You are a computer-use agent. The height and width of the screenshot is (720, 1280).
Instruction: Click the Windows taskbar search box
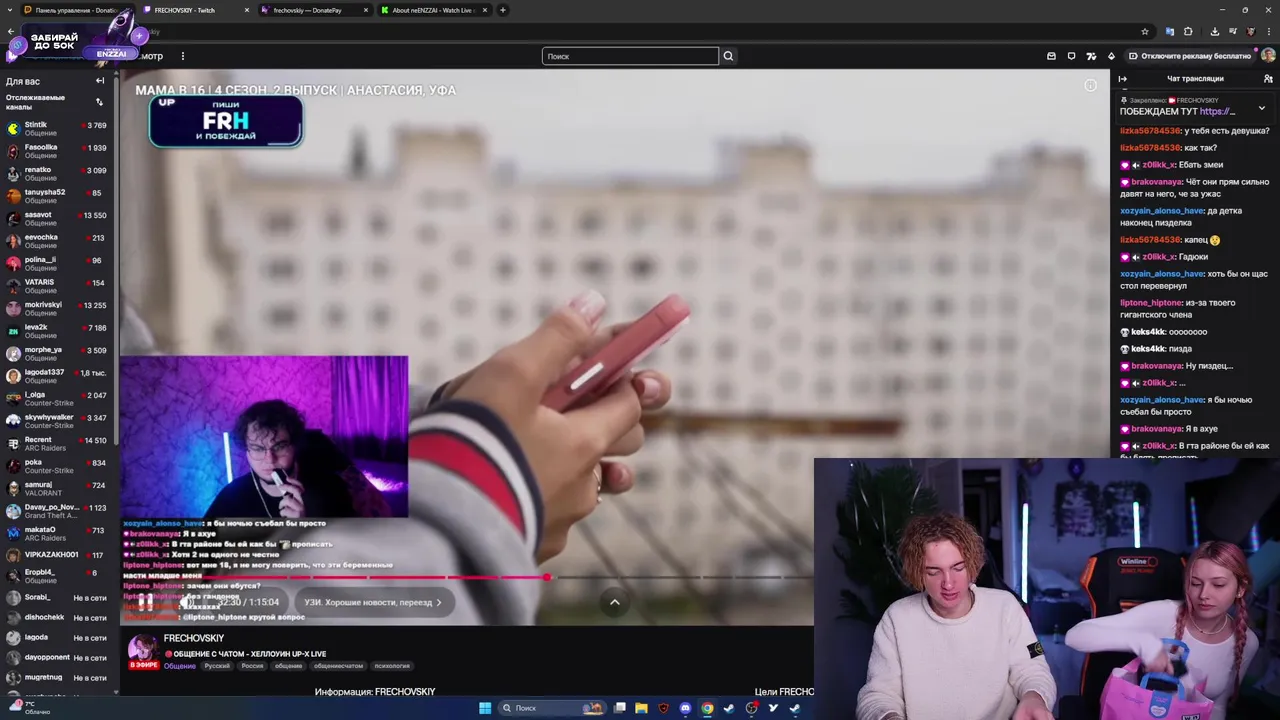coord(552,708)
